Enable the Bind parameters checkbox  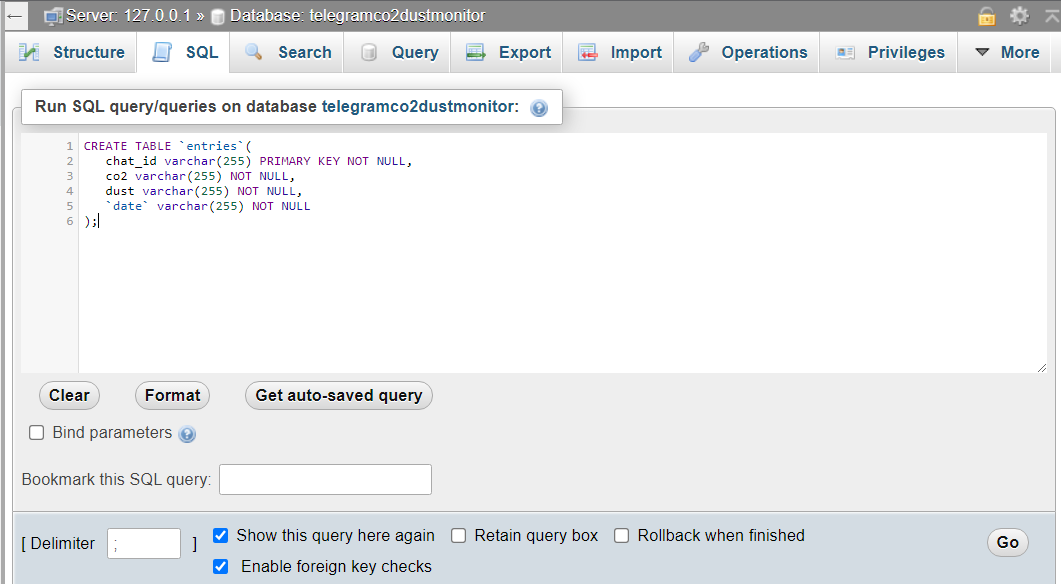point(37,433)
